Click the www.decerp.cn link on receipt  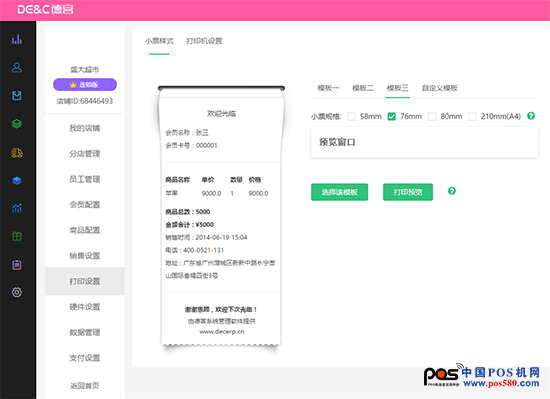222,332
